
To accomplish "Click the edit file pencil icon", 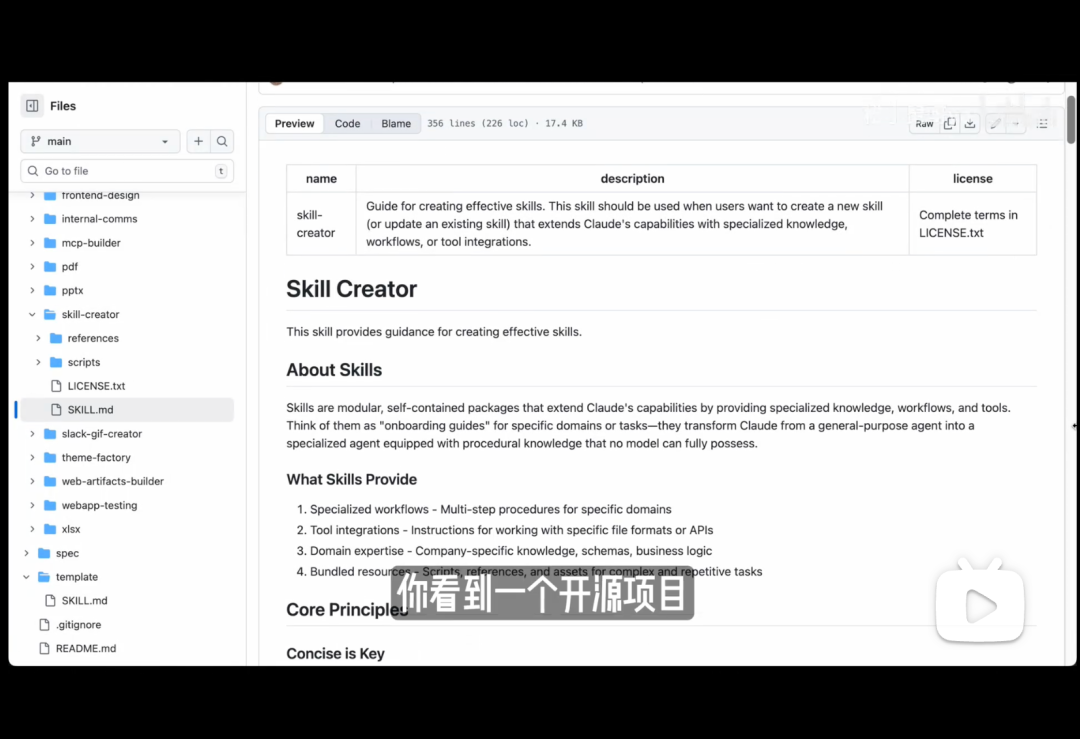I will point(995,124).
